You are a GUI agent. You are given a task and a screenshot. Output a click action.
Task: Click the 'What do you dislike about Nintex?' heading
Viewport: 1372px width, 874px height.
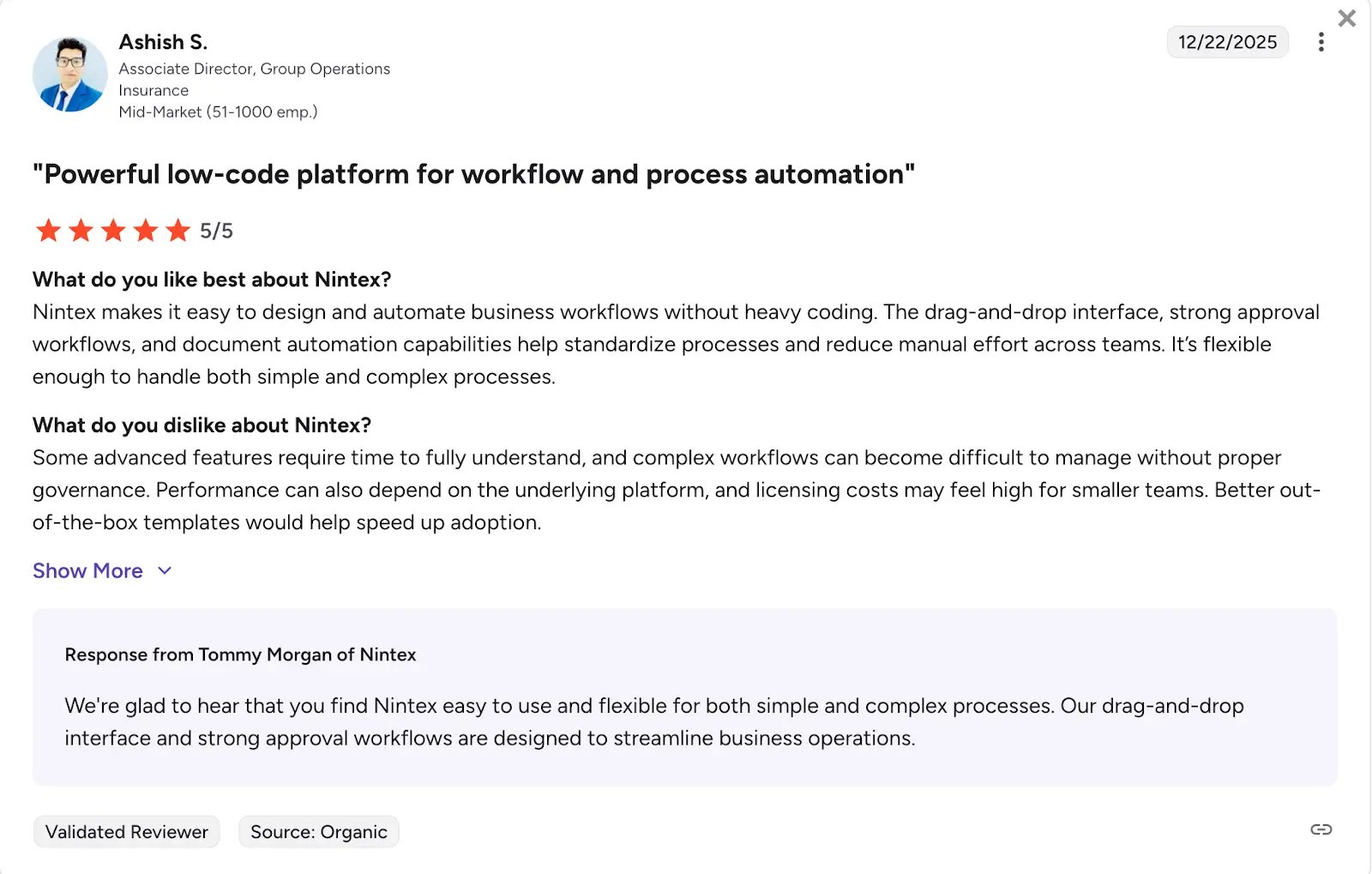pyautogui.click(x=202, y=425)
